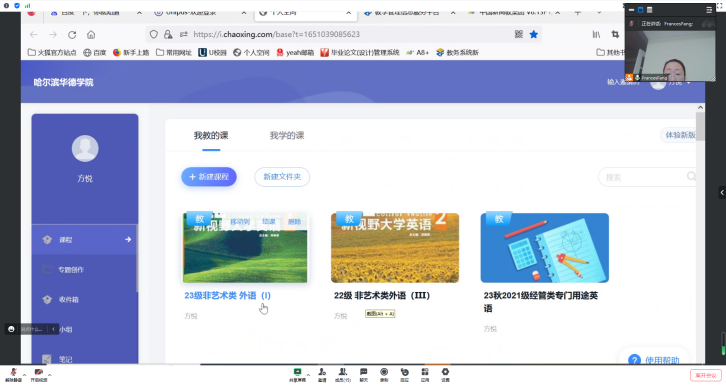
Task: Collapse the side panel chevron on right edge
Action: [x=722, y=192]
